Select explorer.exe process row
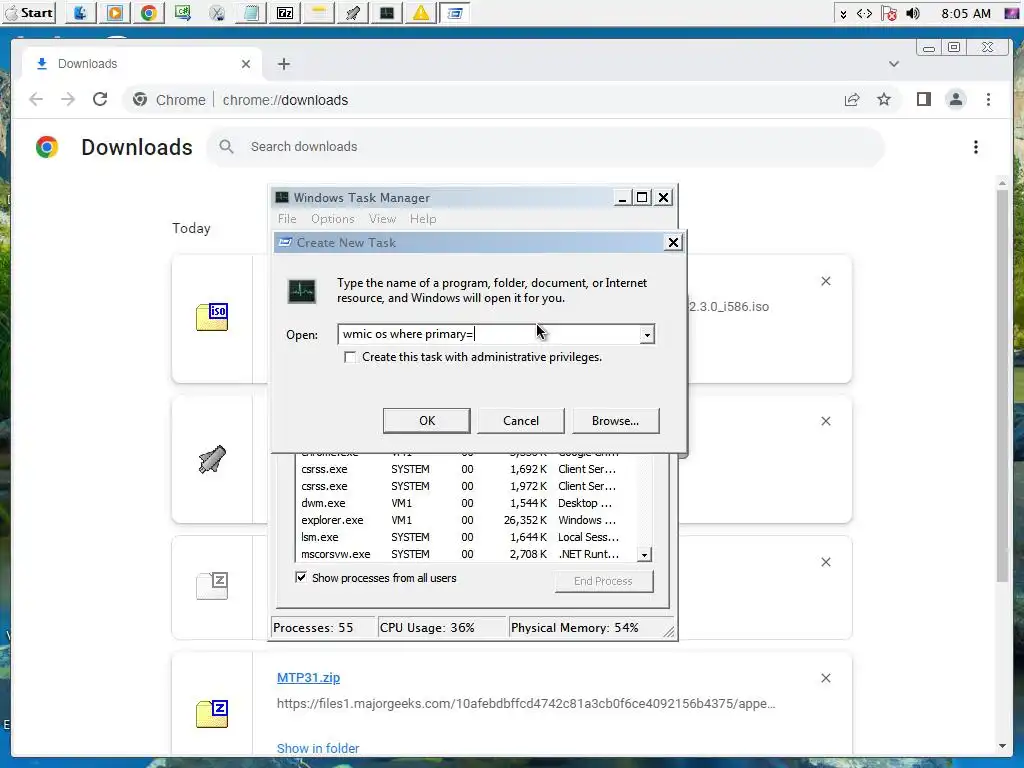The image size is (1024, 768). (466, 520)
